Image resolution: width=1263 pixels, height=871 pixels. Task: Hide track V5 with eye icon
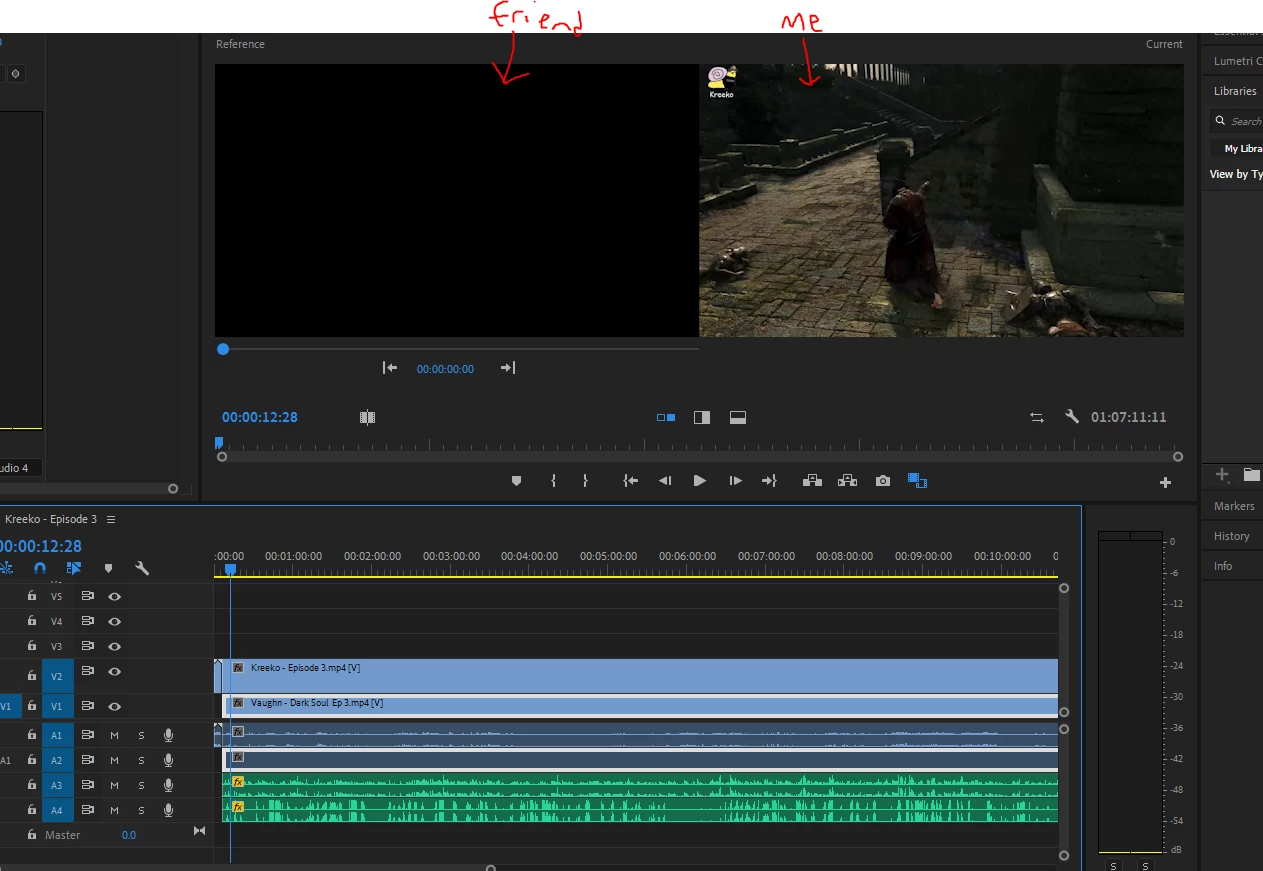pyautogui.click(x=115, y=596)
